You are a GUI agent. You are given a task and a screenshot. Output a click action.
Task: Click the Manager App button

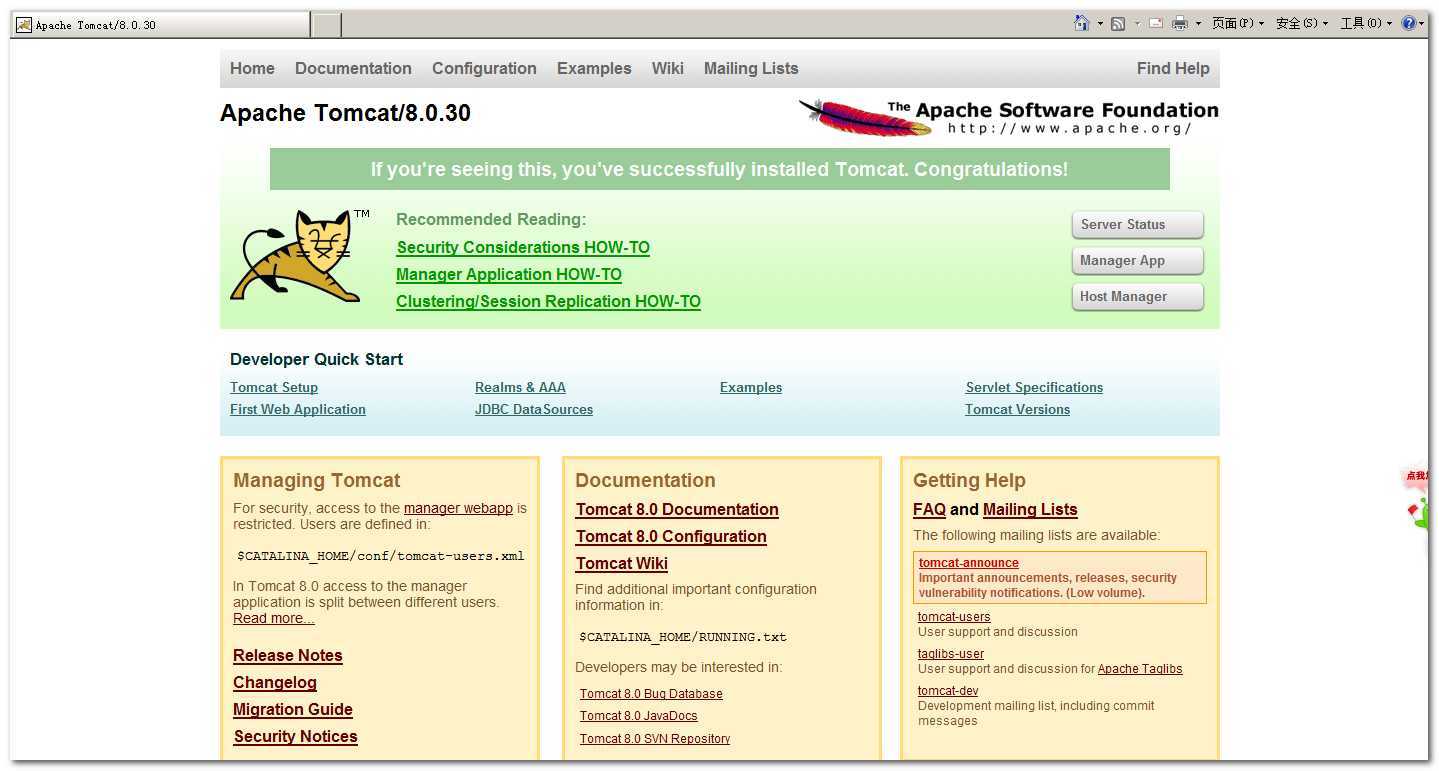pos(1137,261)
